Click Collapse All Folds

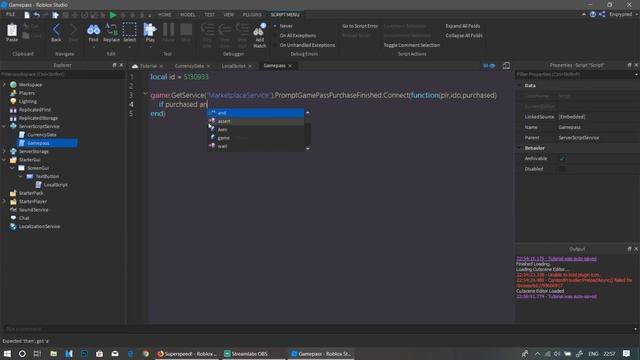464,36
